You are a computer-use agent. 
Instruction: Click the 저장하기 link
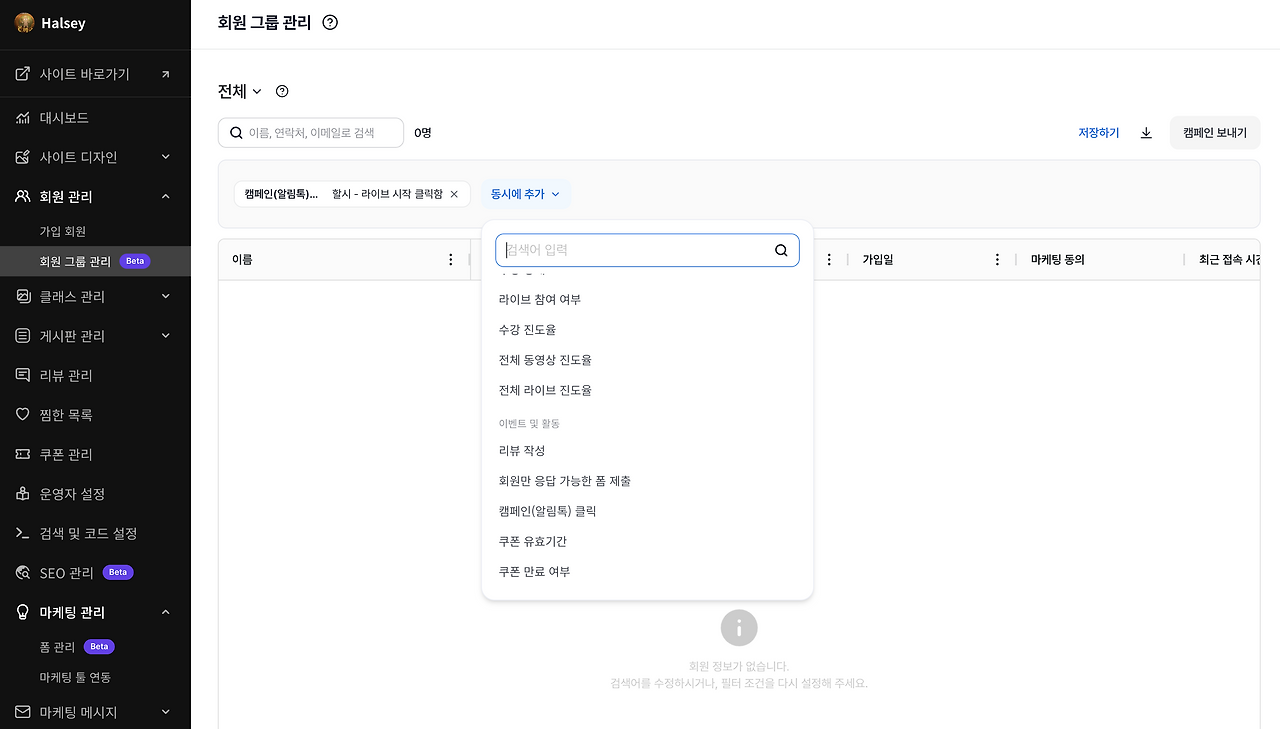click(1098, 132)
